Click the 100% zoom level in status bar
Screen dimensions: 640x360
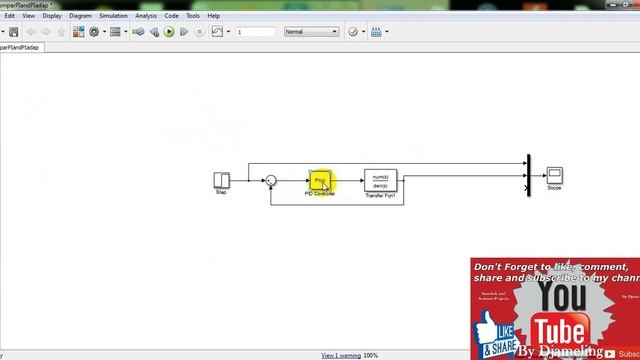[x=371, y=356]
